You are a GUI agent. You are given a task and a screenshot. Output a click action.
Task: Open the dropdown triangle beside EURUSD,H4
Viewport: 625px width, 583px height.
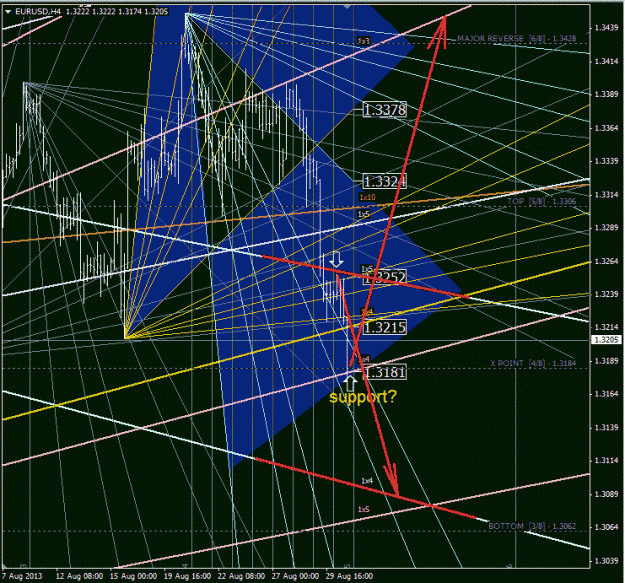8,12
